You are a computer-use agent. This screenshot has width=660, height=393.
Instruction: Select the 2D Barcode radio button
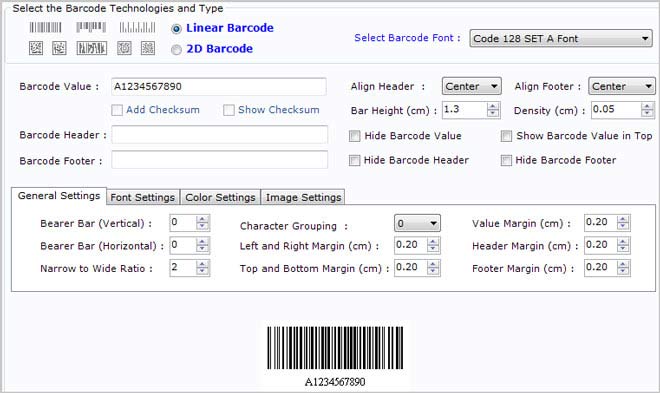[176, 50]
